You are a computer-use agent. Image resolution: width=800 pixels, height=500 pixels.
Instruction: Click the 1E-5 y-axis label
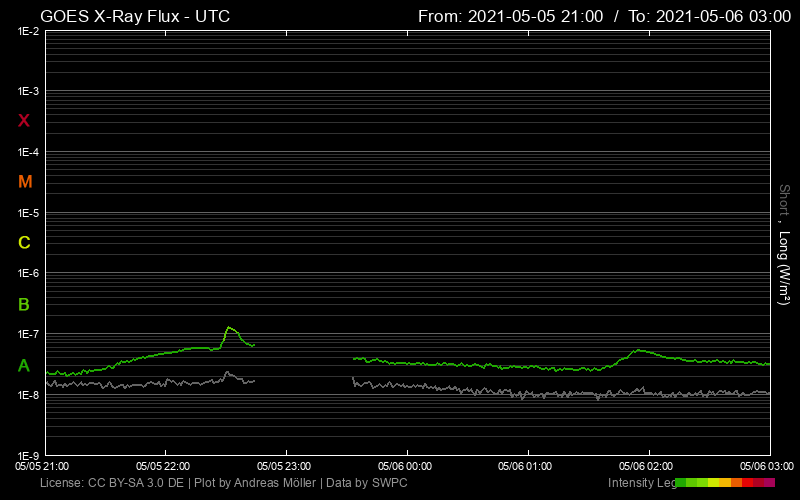[28, 213]
